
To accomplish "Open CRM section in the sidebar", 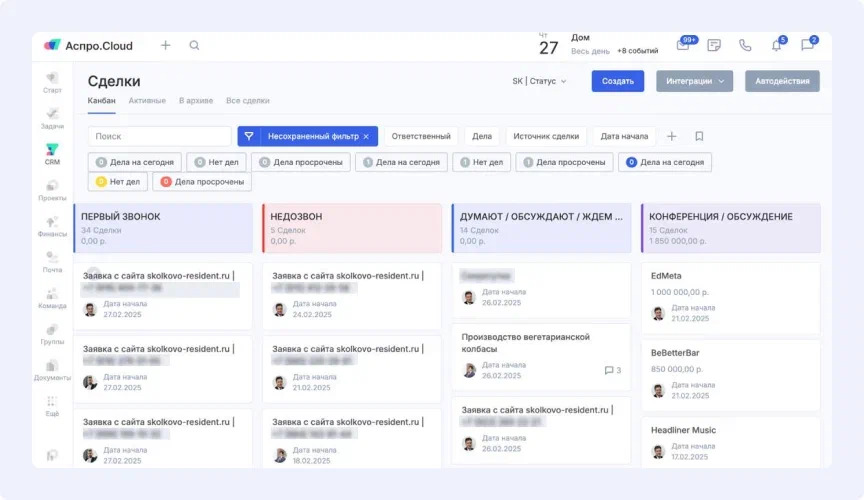I will 52,154.
